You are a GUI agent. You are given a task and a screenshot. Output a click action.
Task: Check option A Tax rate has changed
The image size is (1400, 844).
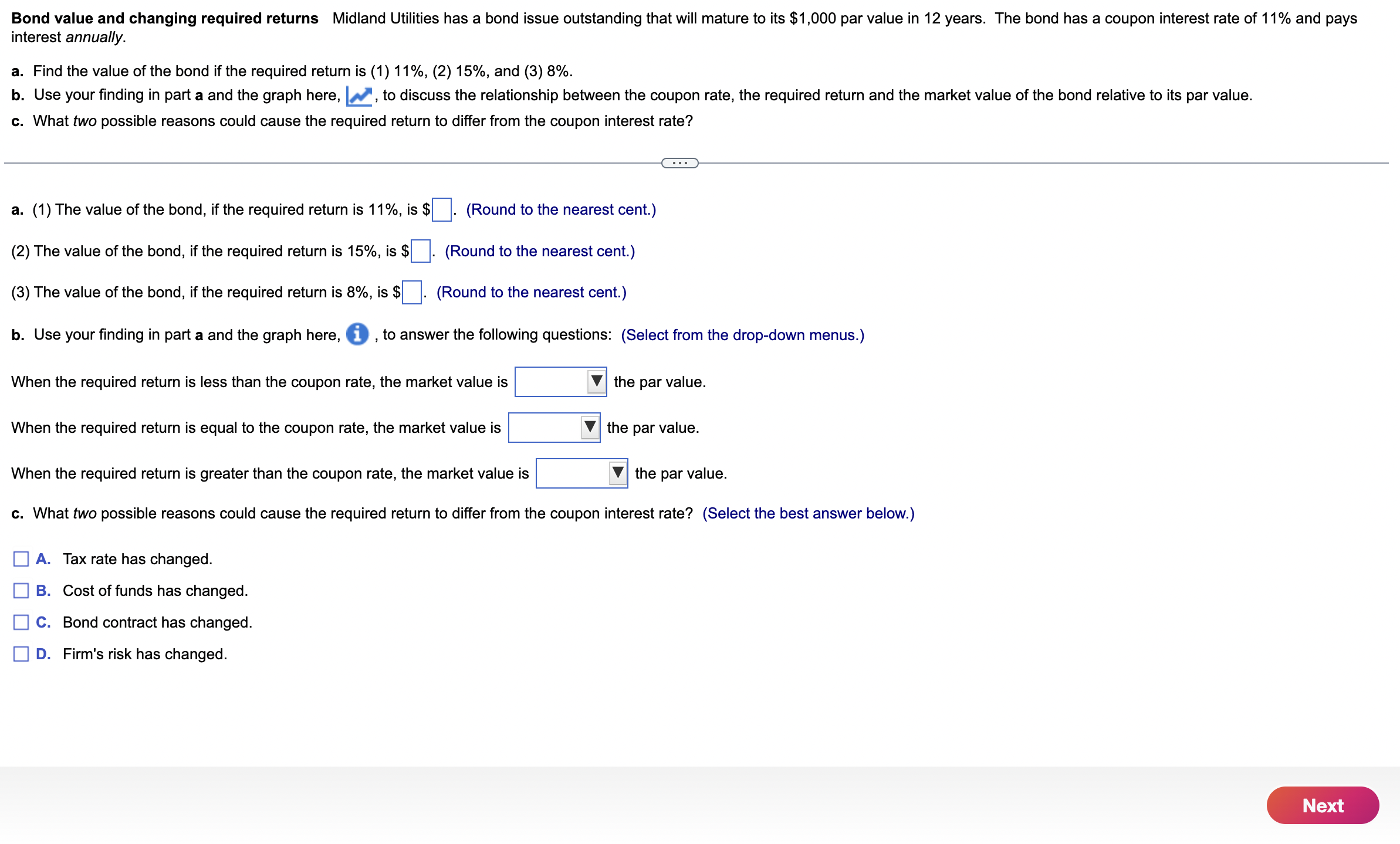pos(21,559)
